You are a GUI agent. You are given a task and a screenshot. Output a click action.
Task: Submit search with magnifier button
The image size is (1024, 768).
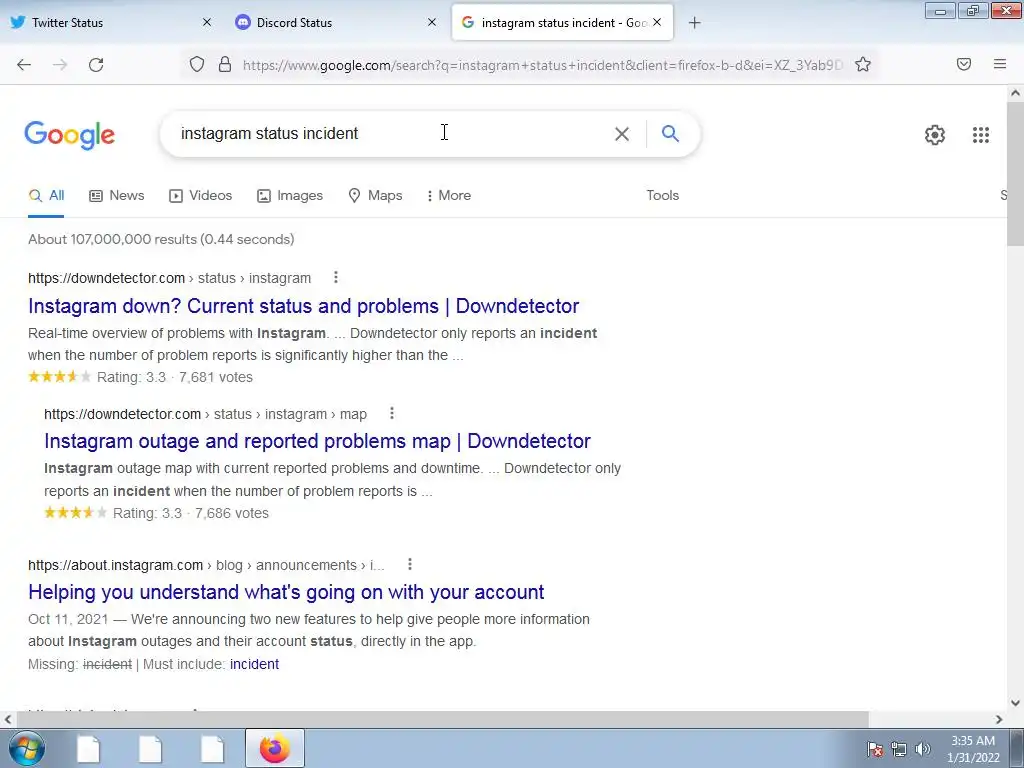[x=670, y=133]
